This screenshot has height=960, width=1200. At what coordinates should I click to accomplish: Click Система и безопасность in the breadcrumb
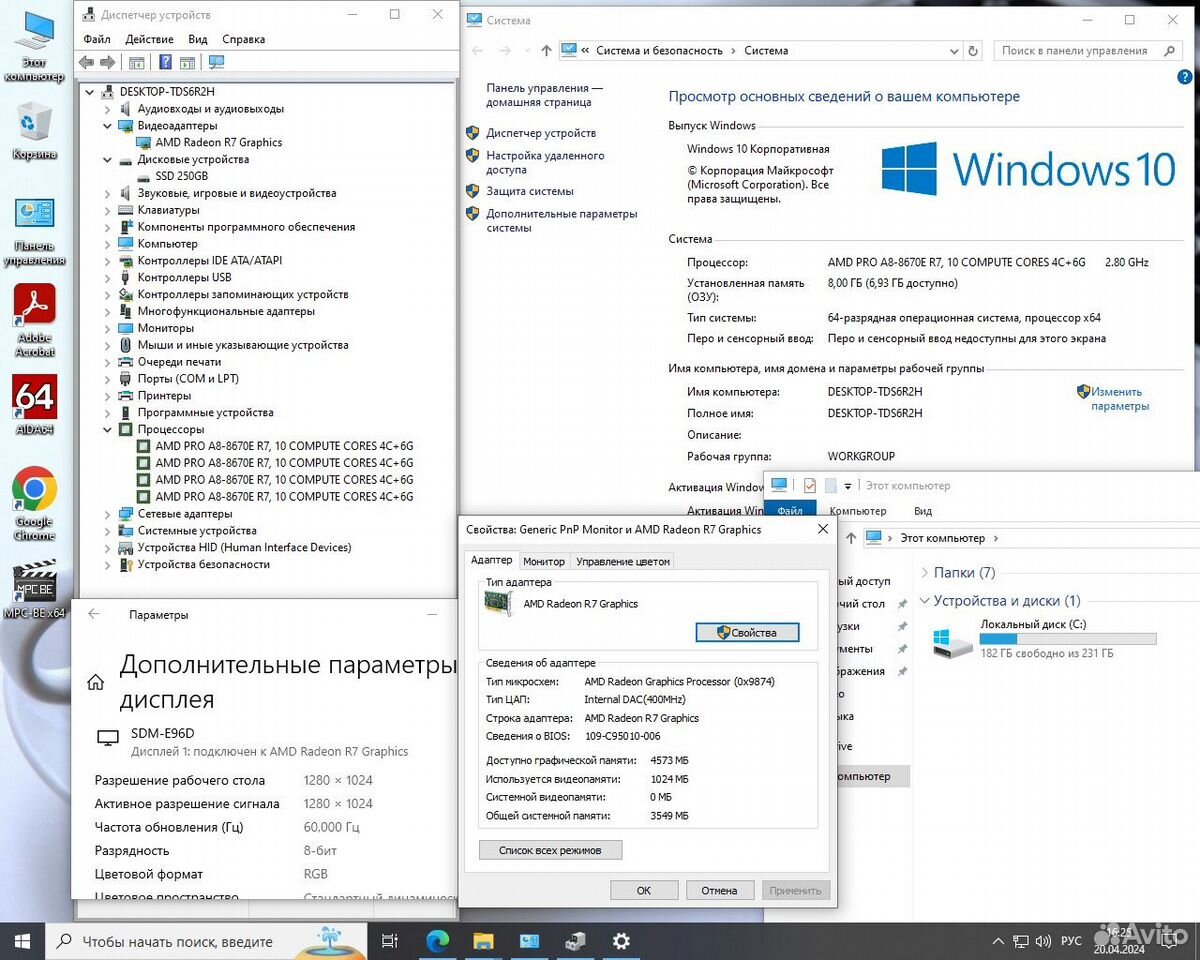[659, 50]
